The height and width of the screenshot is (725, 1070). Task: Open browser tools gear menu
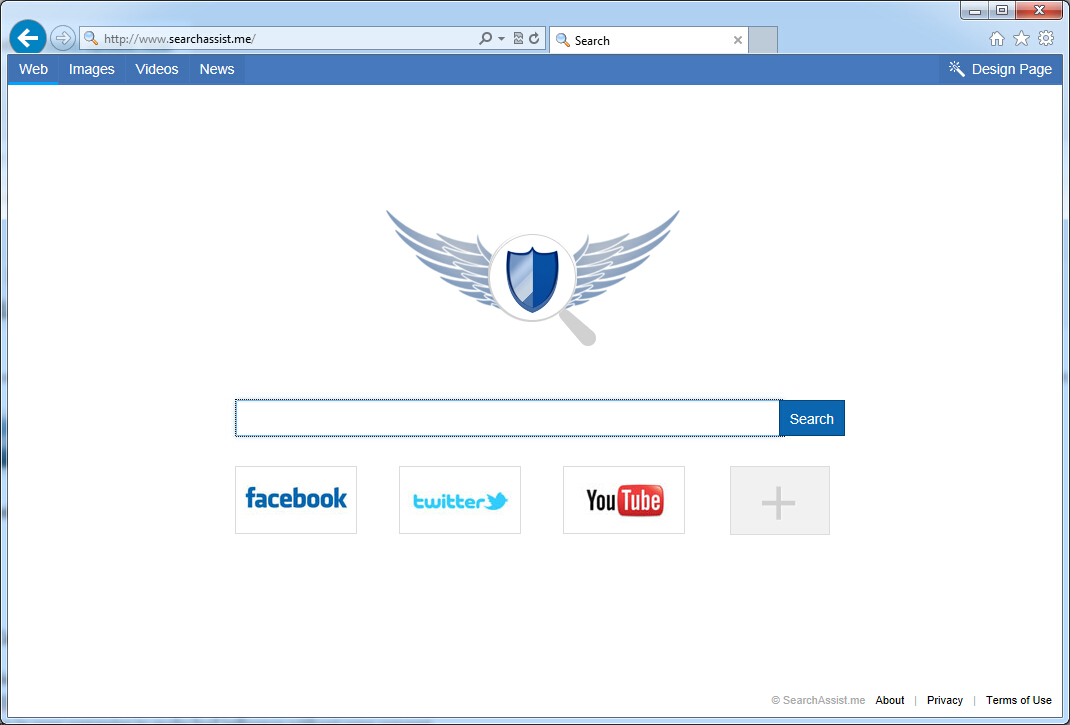1046,38
